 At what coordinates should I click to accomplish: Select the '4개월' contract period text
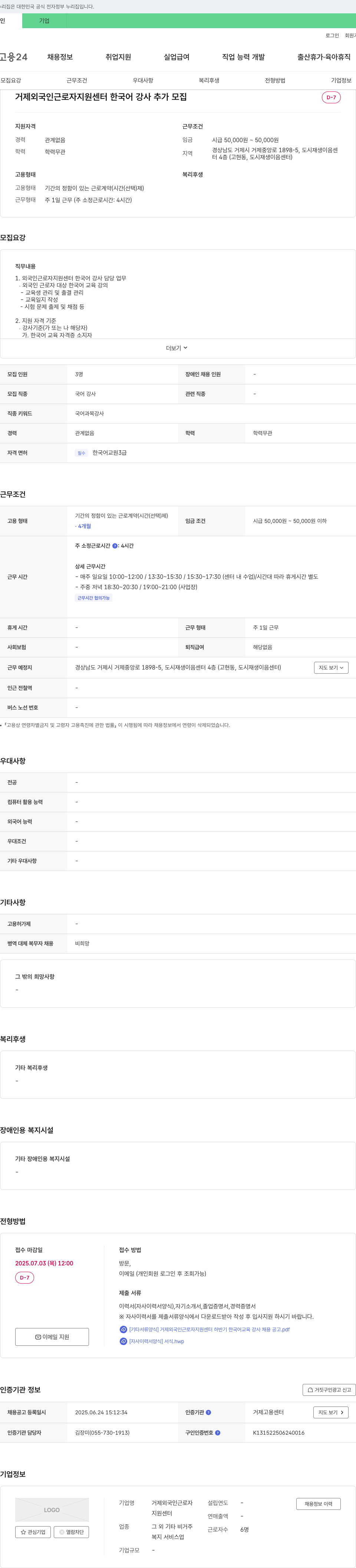(83, 526)
